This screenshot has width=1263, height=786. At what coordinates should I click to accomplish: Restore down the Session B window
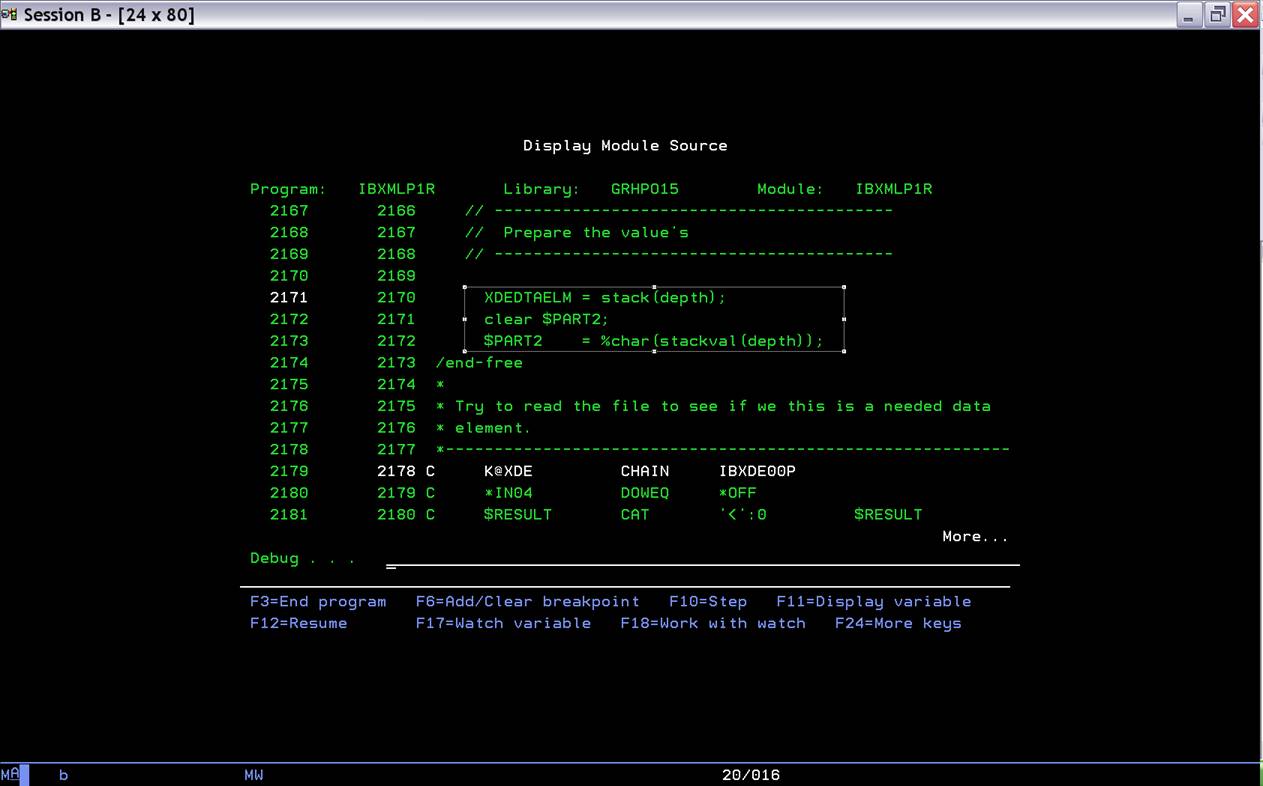coord(1217,14)
